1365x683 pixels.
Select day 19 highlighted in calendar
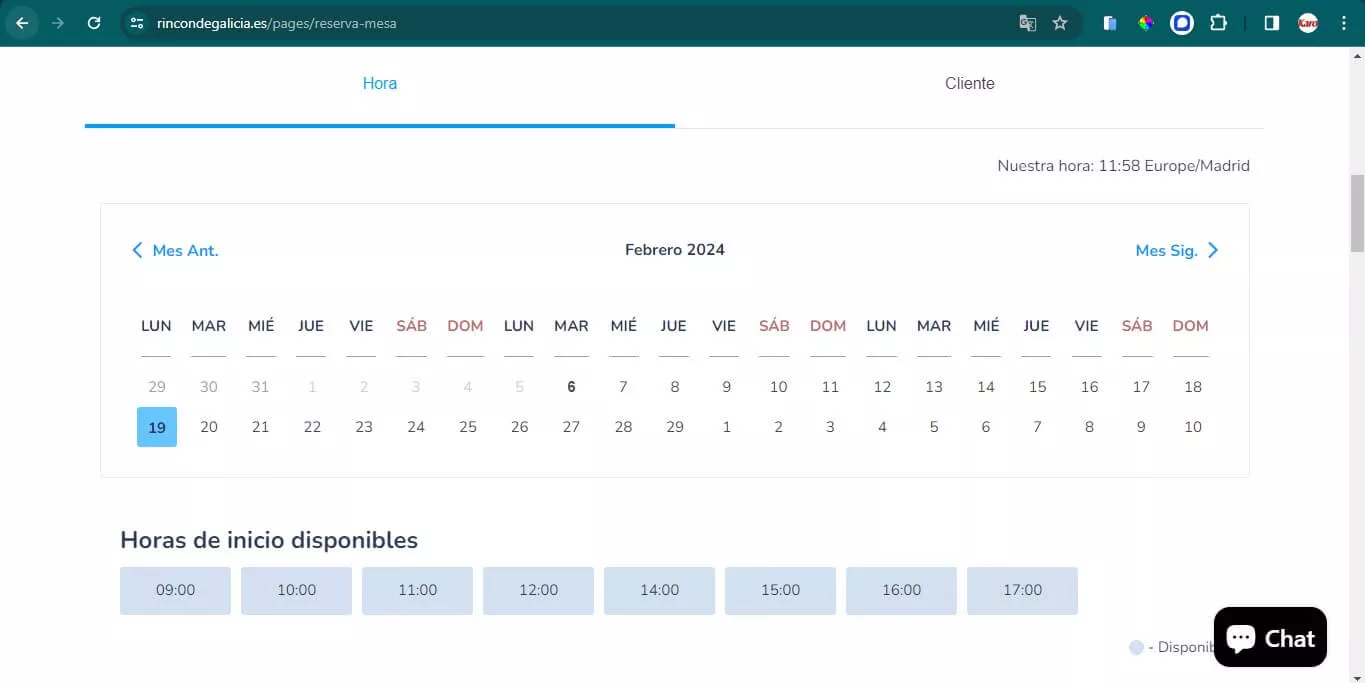click(157, 427)
